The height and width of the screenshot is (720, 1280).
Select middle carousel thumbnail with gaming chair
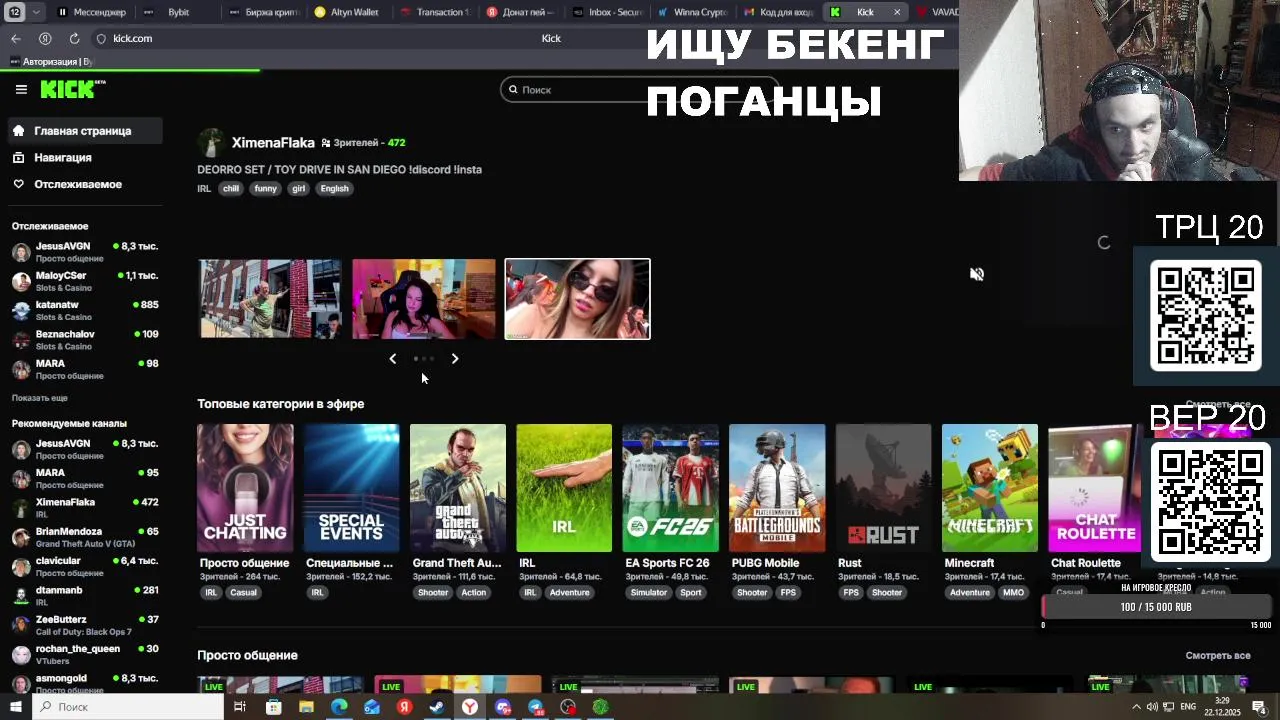[424, 299]
